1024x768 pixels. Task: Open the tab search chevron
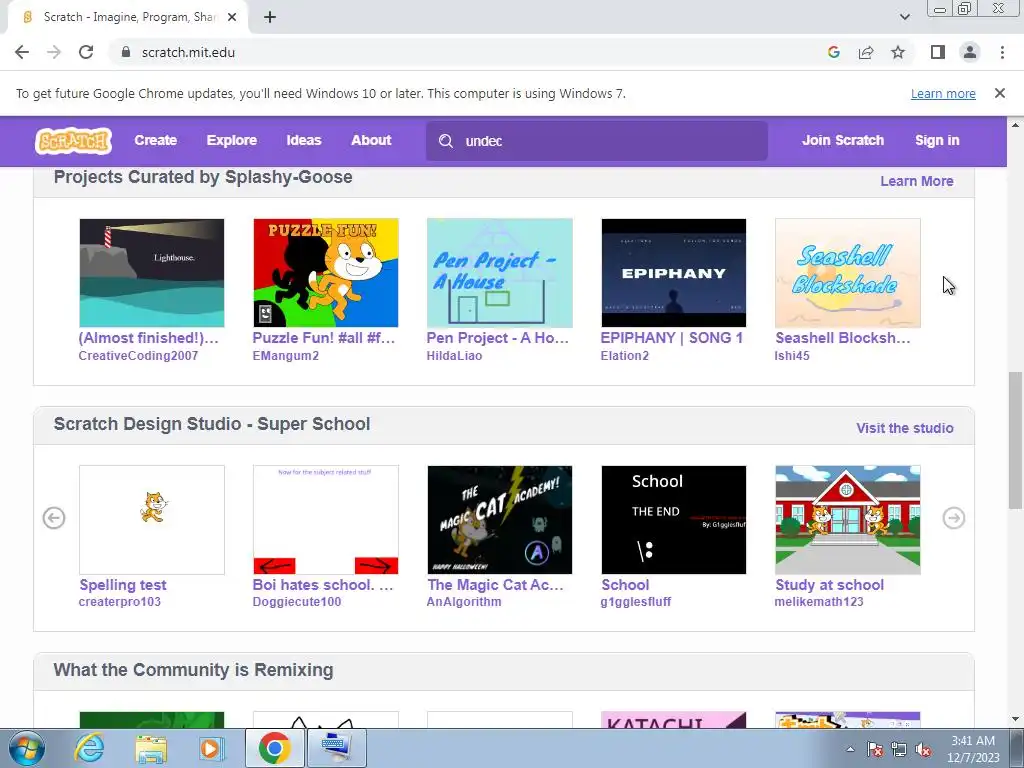tap(904, 17)
